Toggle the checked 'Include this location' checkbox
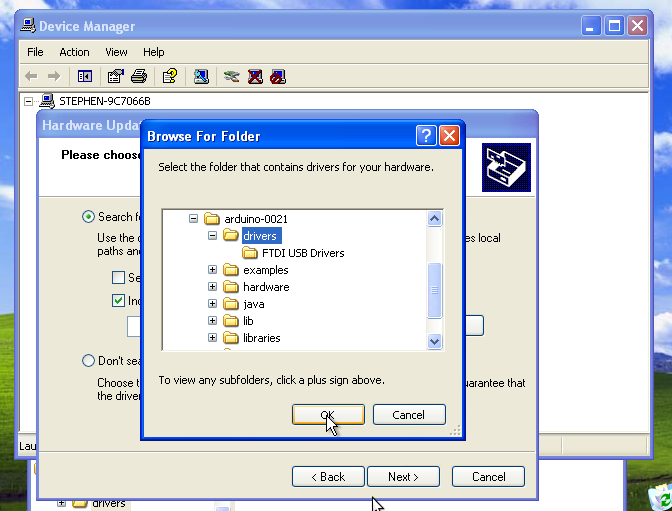Screen dimensions: 672x511 click(119, 301)
